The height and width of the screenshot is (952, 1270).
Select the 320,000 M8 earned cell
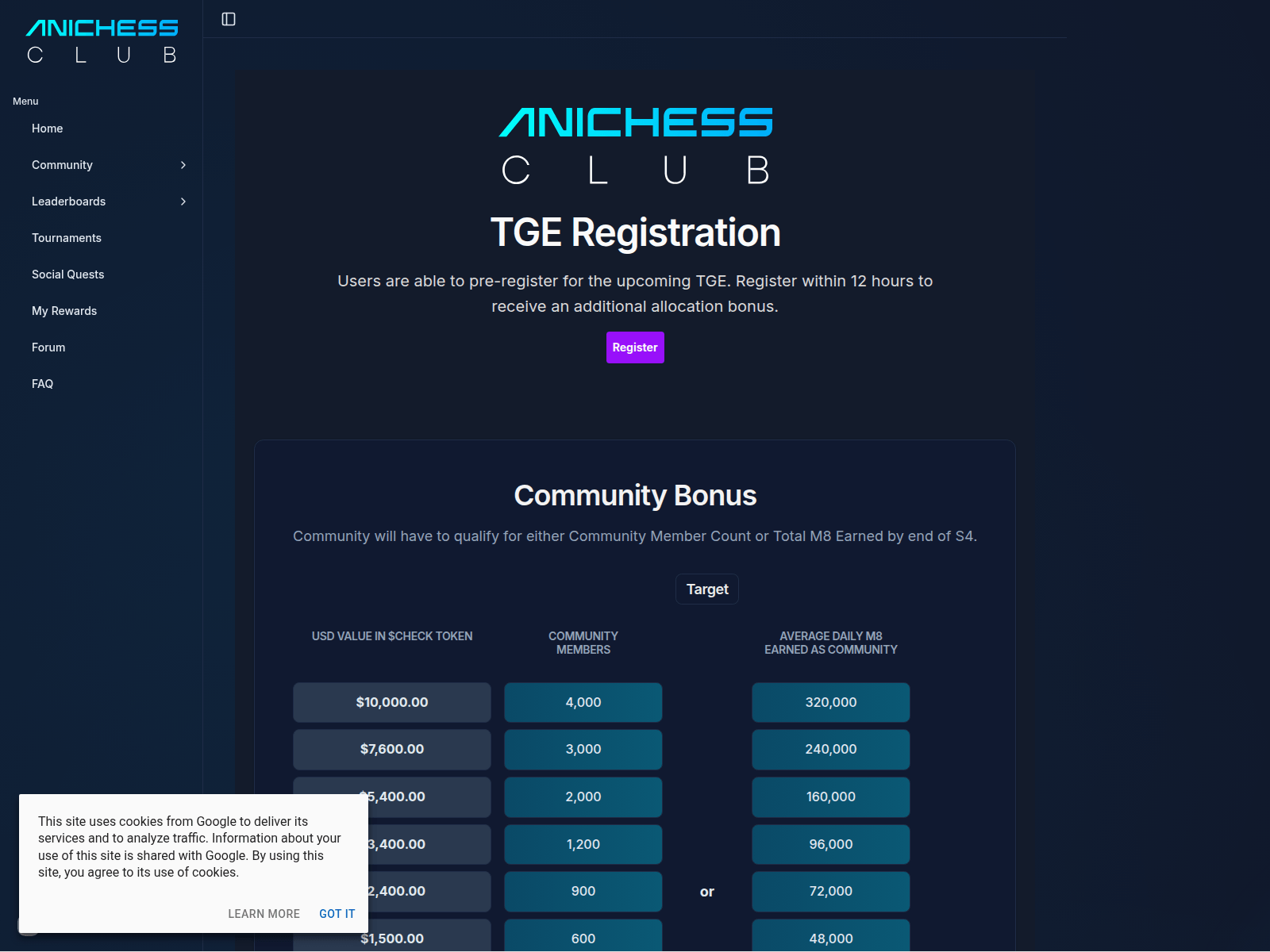831,702
